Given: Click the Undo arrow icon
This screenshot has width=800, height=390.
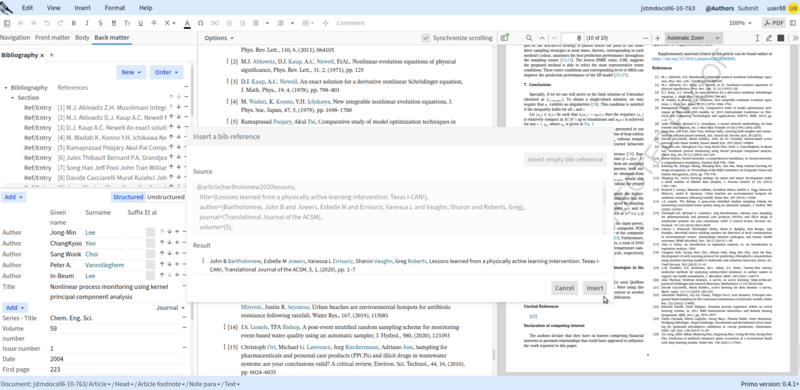Looking at the screenshot, I should click(47, 23).
